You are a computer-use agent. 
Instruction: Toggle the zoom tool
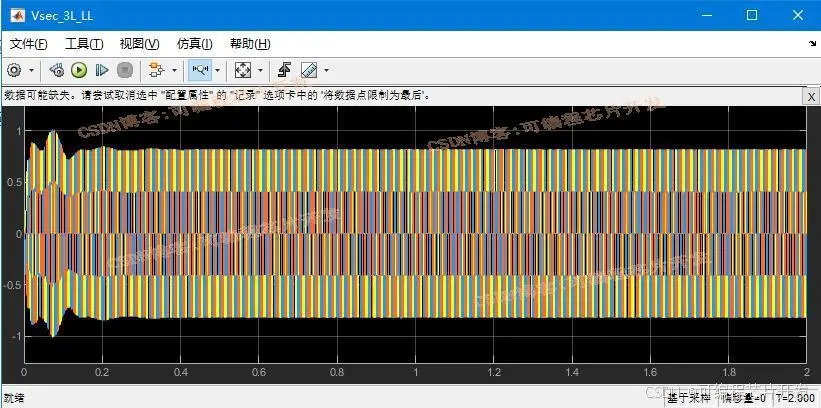point(200,70)
